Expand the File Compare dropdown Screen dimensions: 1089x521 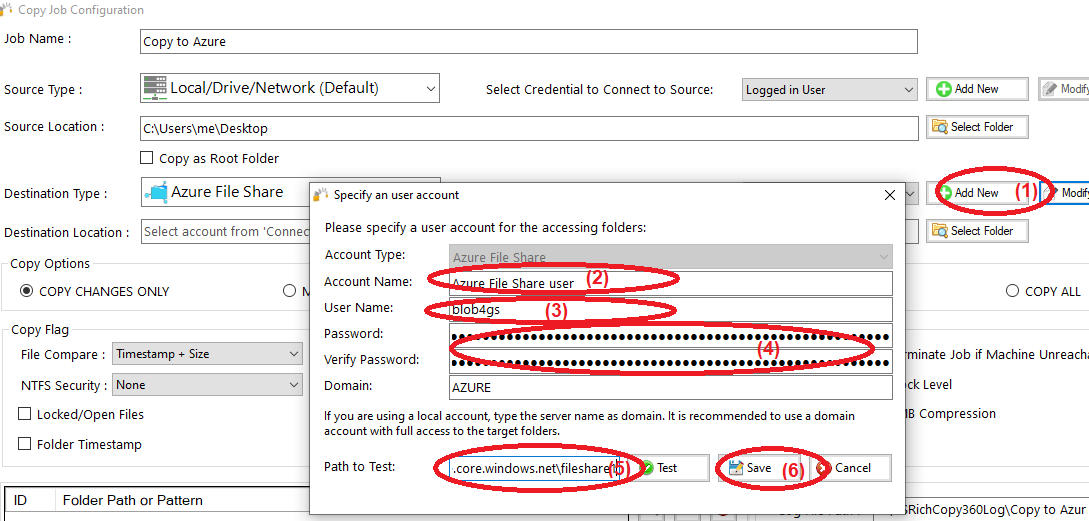coord(207,354)
